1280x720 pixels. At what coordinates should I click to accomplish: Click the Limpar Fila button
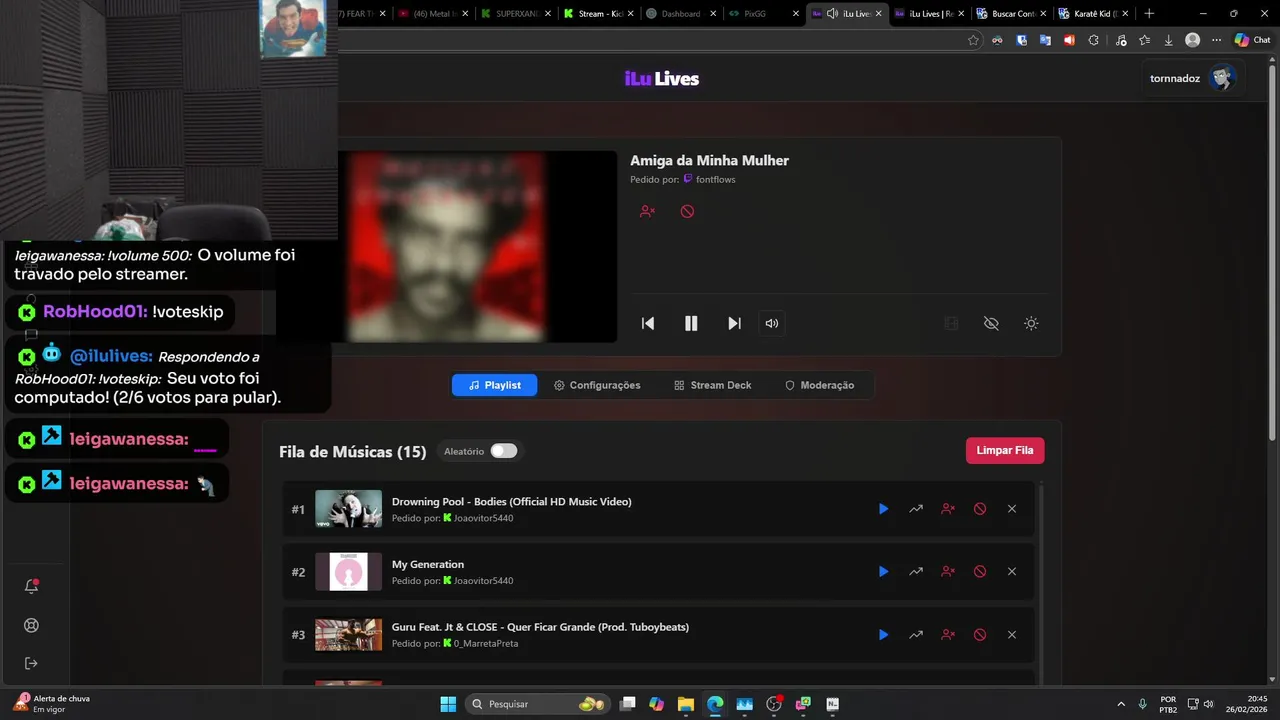pyautogui.click(x=1005, y=451)
